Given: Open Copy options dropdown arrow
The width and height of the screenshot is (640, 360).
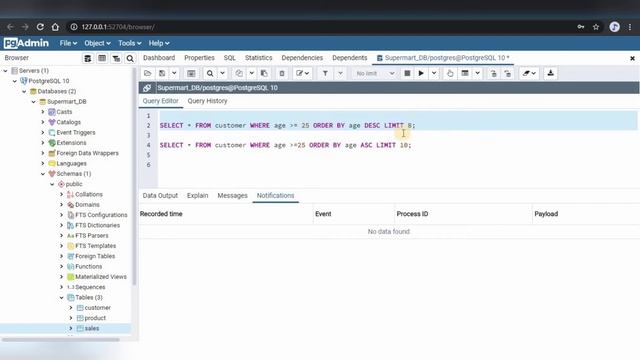Looking at the screenshot, I should pos(251,73).
